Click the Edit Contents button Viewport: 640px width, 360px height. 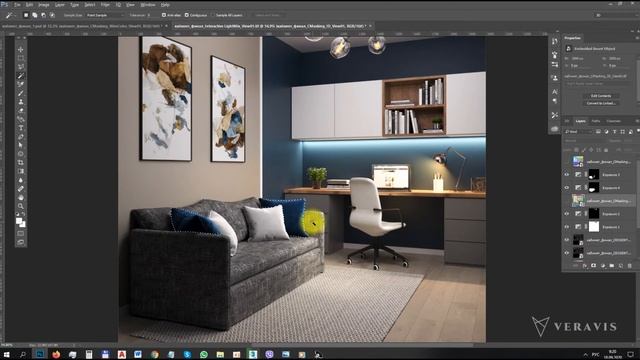click(x=601, y=96)
